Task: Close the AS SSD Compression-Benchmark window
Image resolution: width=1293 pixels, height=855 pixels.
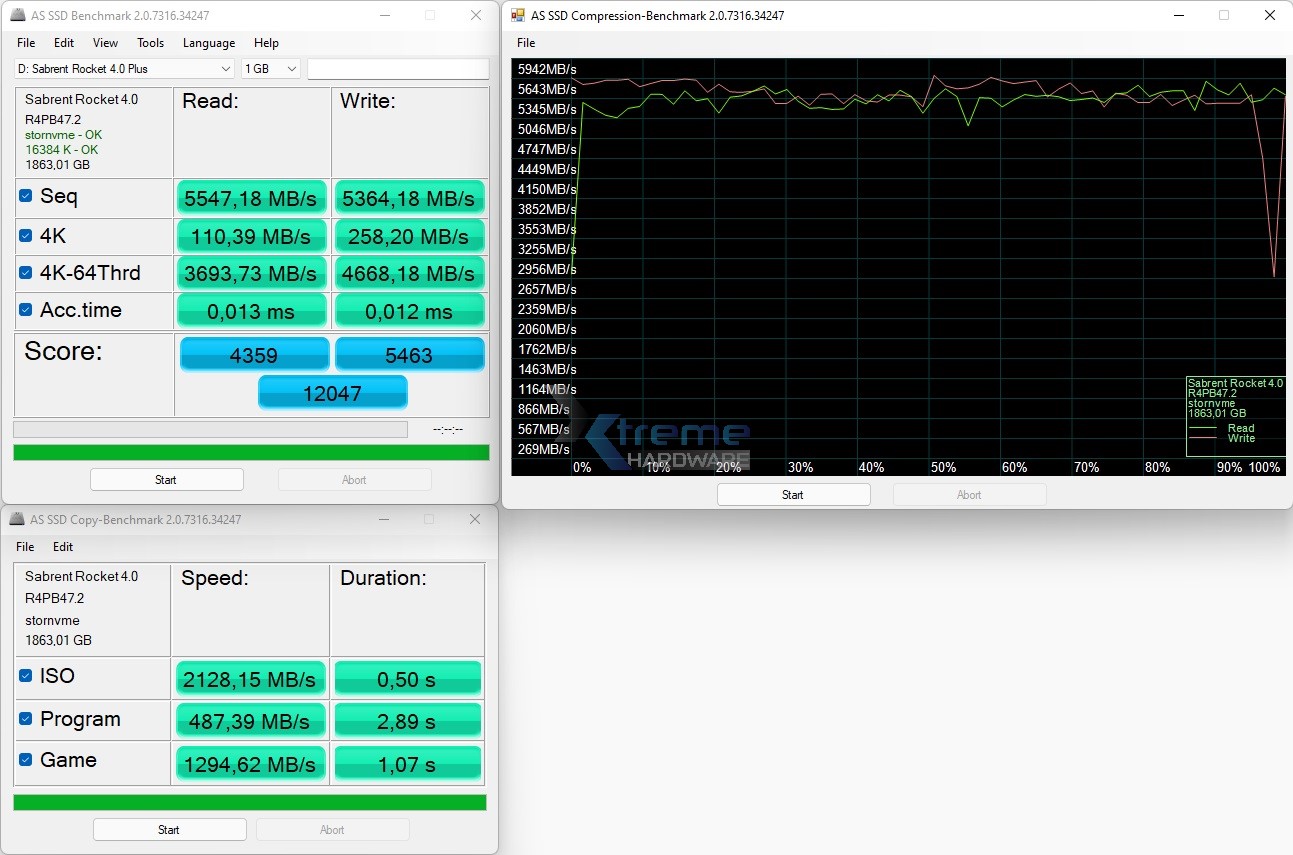Action: pos(1269,16)
